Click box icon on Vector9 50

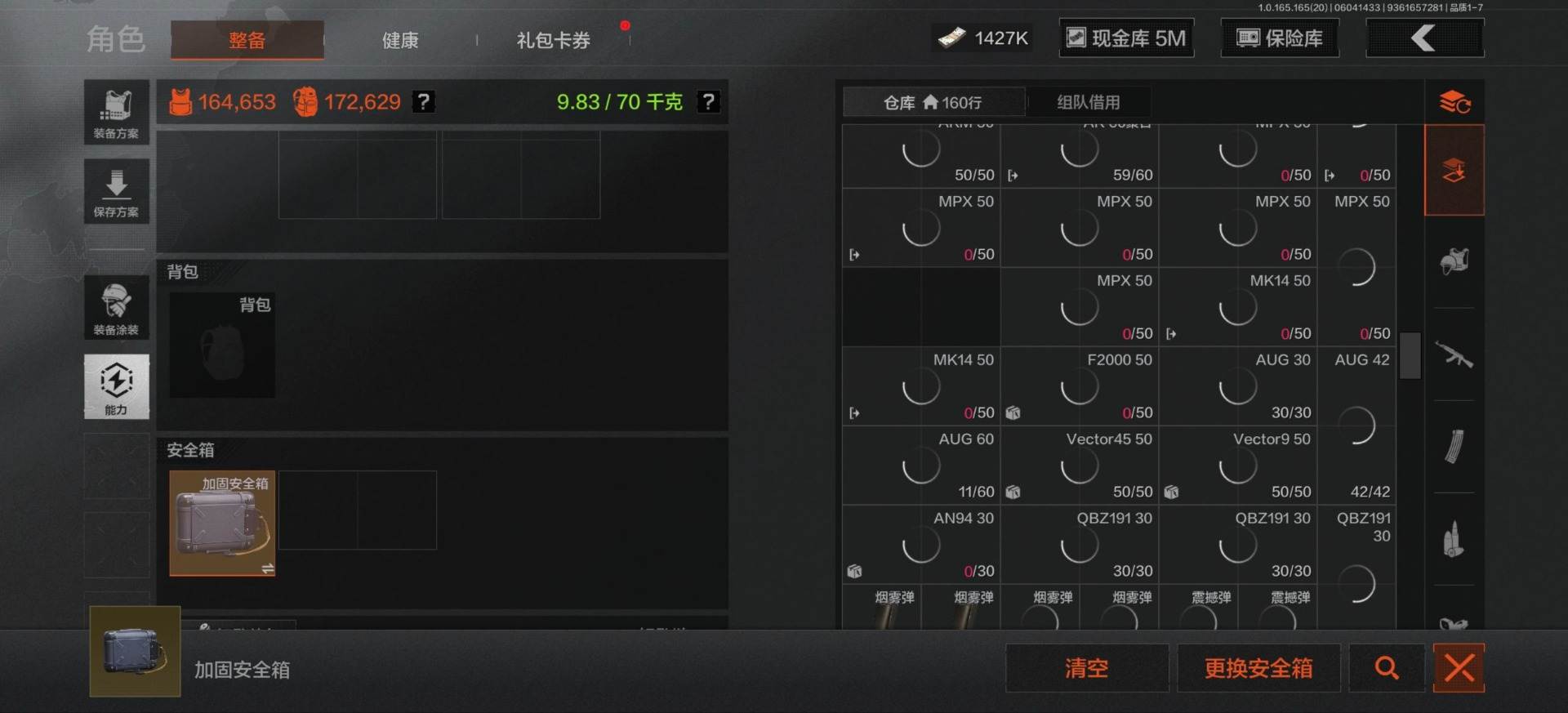coord(1171,492)
